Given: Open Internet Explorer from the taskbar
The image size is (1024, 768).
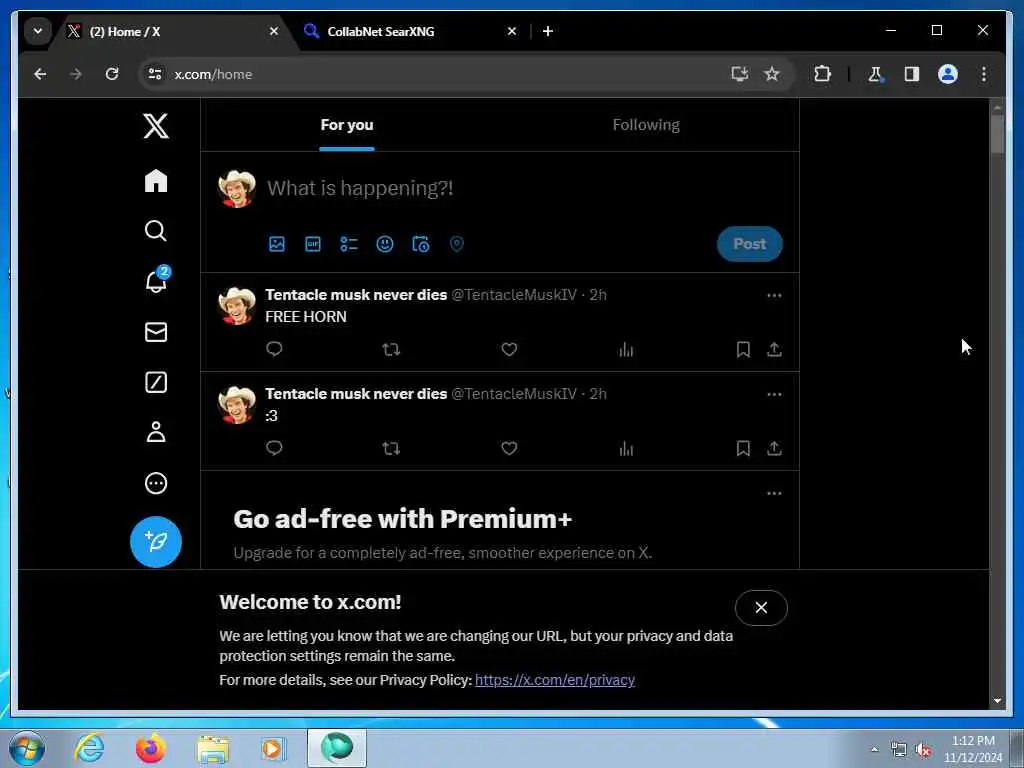Looking at the screenshot, I should tap(89, 748).
